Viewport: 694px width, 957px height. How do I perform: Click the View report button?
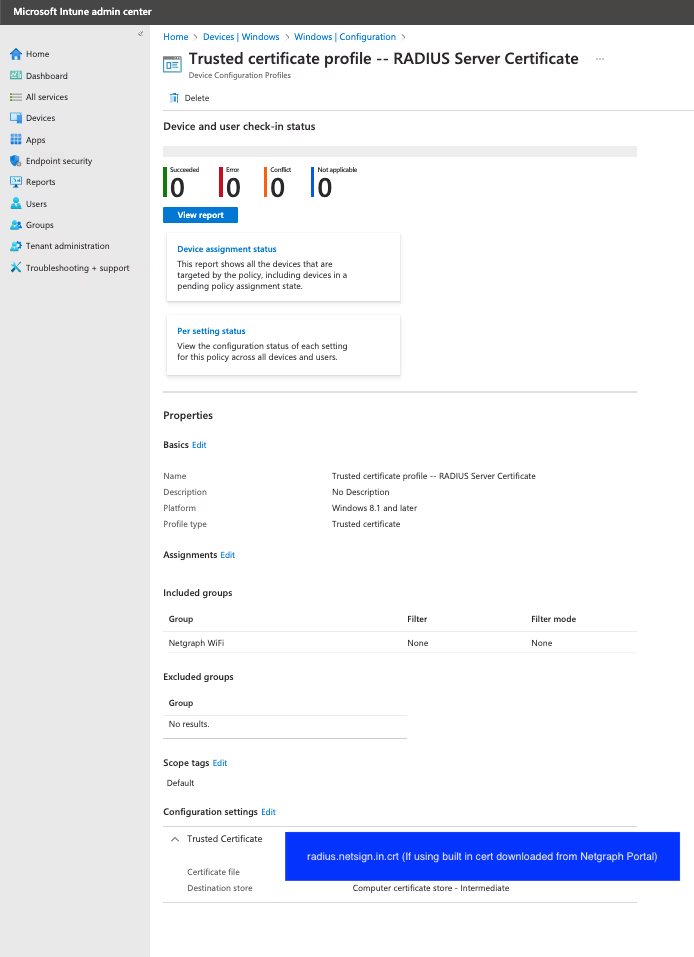pyautogui.click(x=200, y=215)
